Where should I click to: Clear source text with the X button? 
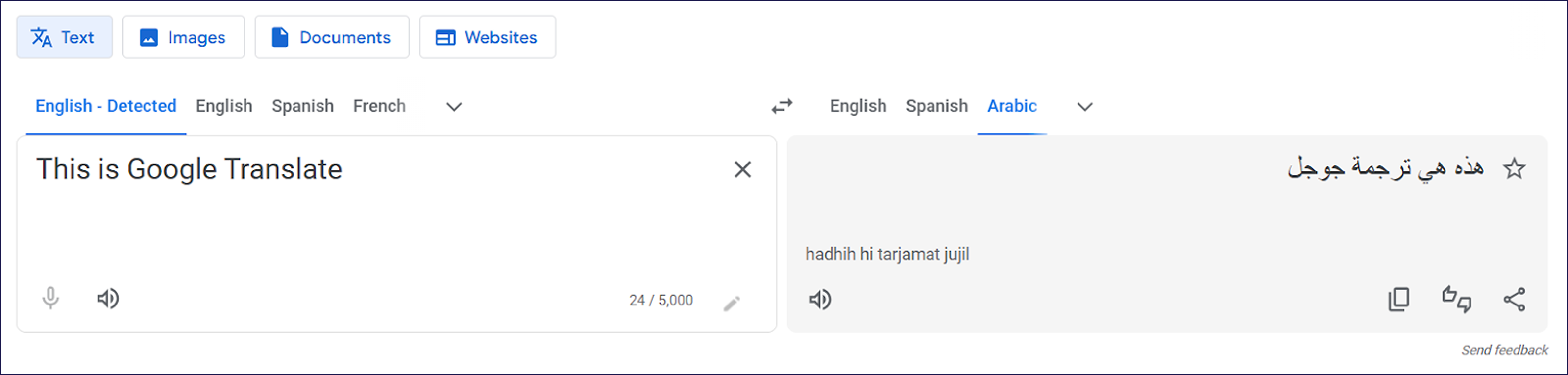(743, 169)
